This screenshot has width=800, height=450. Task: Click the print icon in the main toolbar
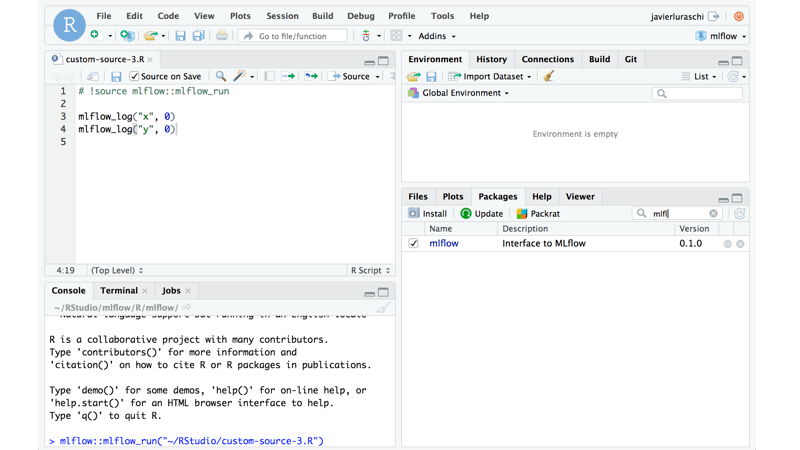tap(222, 36)
